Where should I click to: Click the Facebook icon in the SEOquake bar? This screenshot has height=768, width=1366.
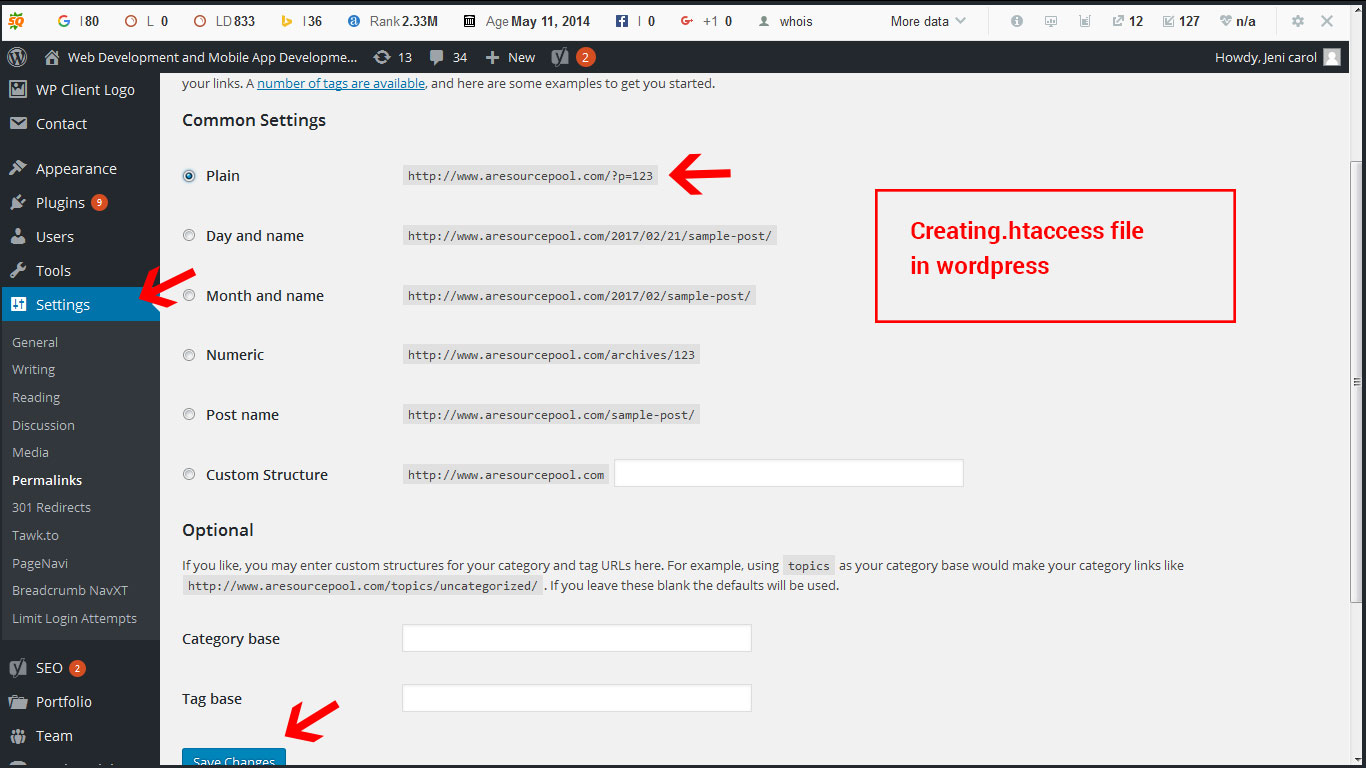tap(624, 20)
